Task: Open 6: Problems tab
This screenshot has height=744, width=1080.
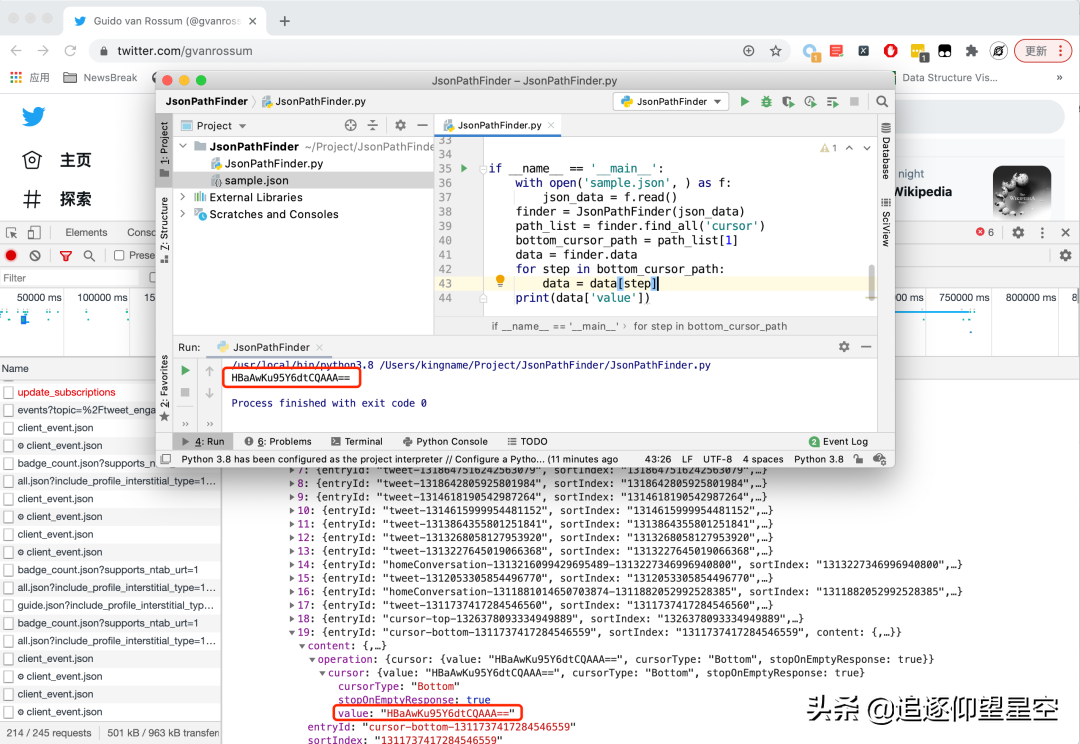Action: tap(278, 442)
